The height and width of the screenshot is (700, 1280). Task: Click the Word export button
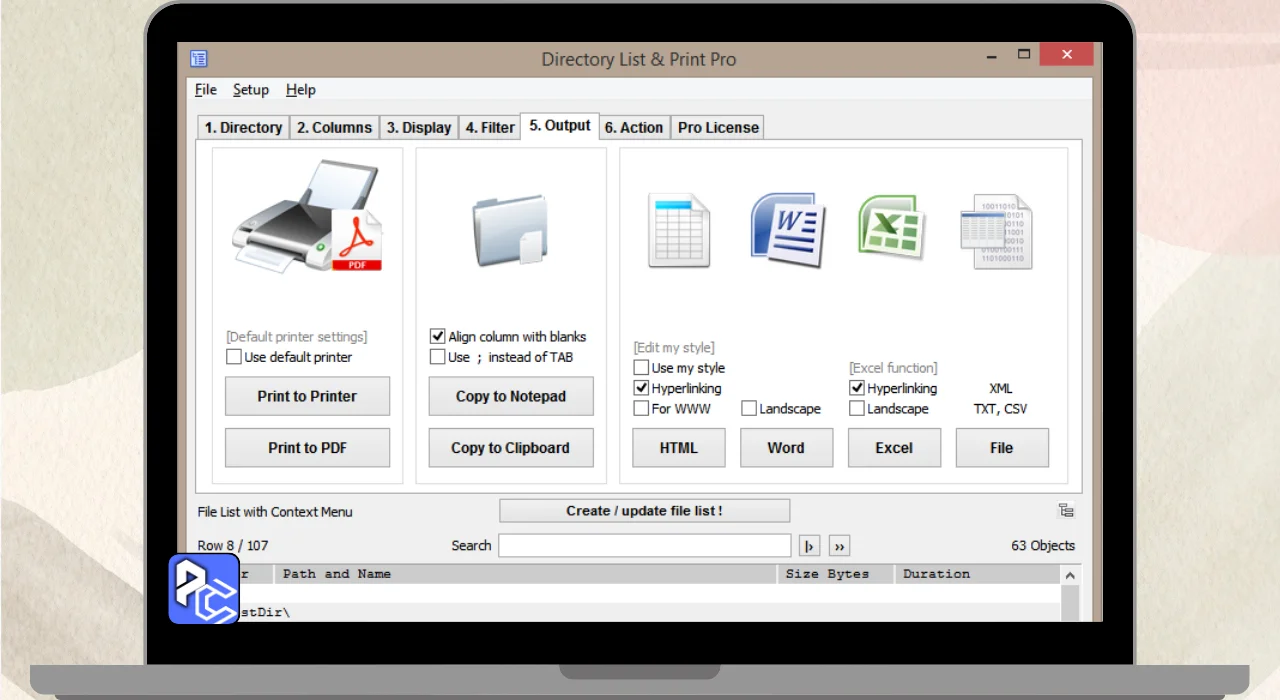pos(786,448)
